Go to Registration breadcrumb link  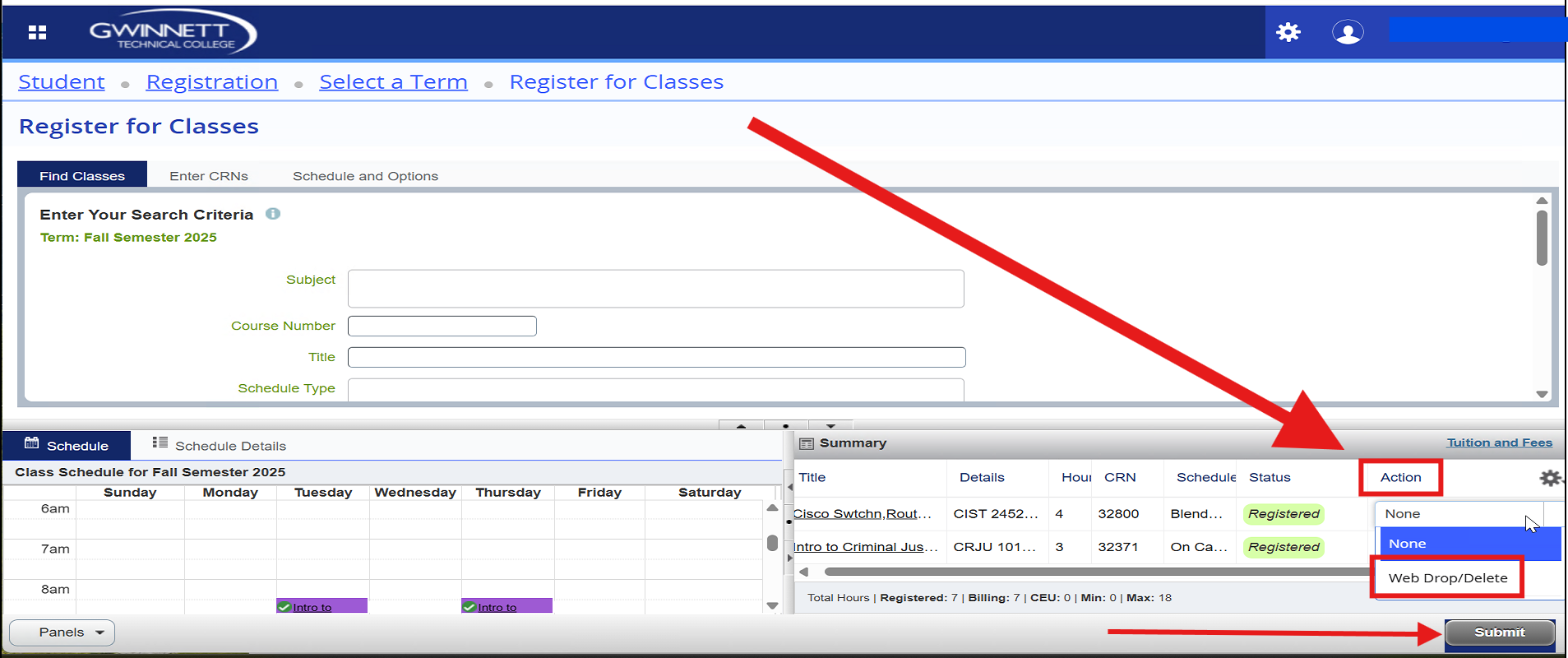[212, 82]
